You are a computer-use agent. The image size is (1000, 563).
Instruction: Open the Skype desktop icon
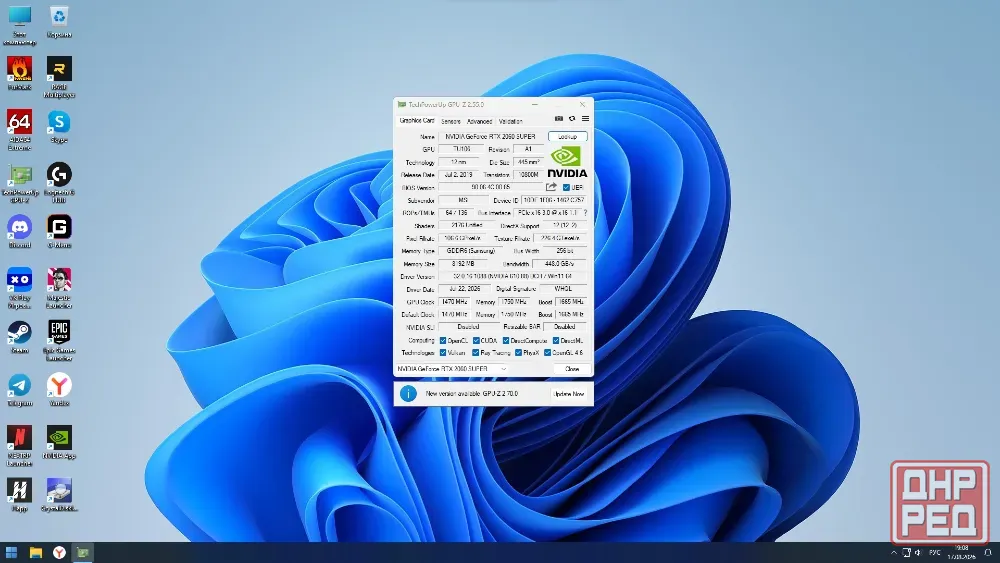(x=59, y=126)
